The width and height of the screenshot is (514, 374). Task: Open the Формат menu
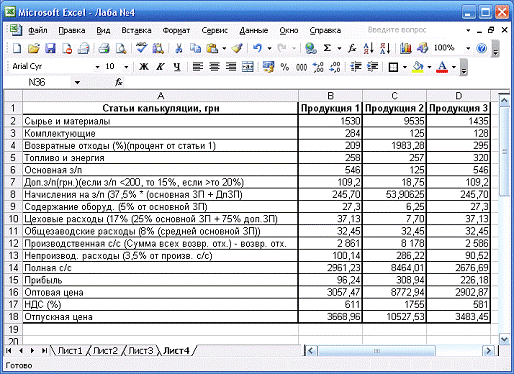pos(176,30)
